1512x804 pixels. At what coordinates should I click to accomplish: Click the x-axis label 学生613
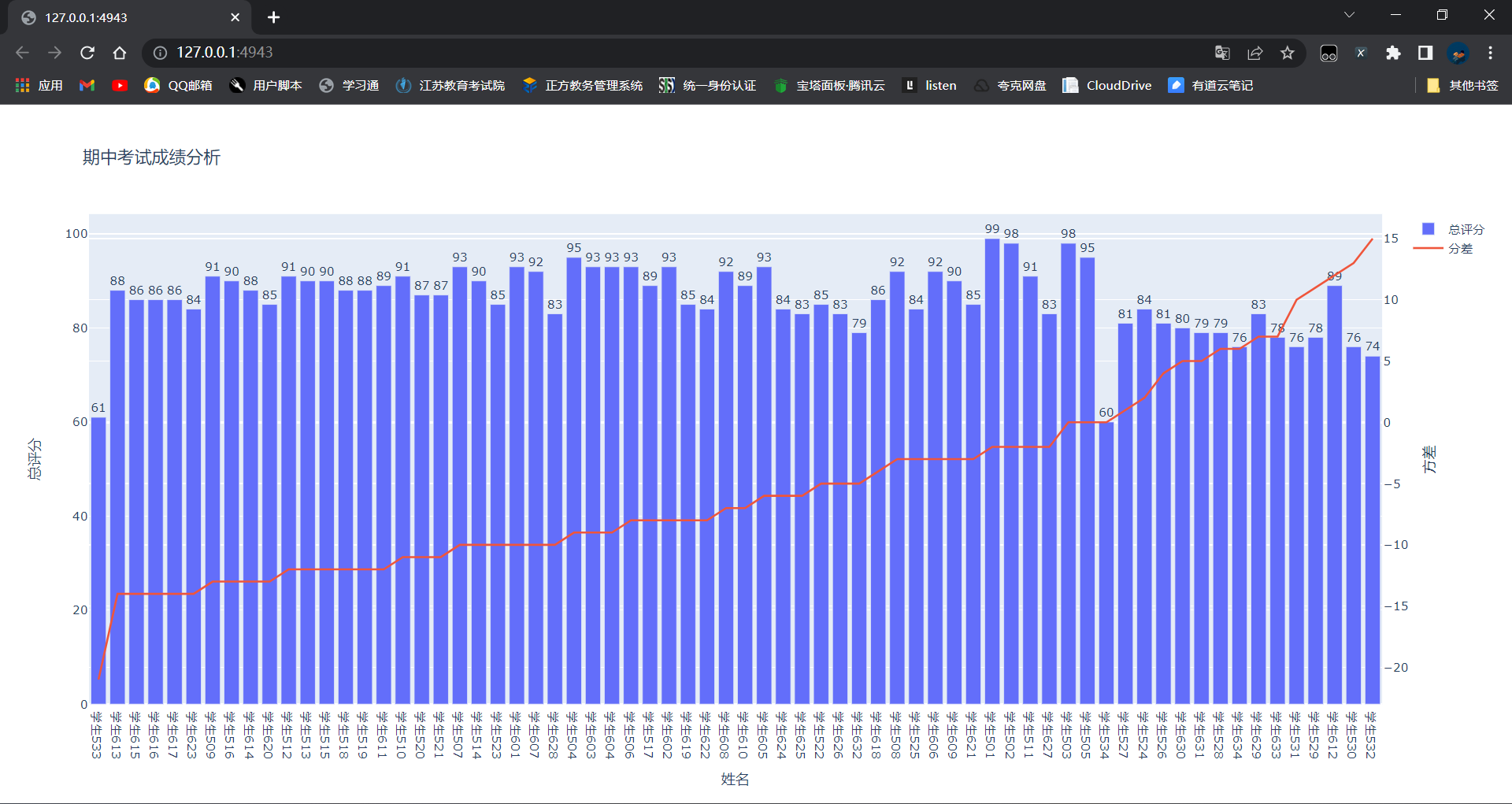tap(117, 735)
